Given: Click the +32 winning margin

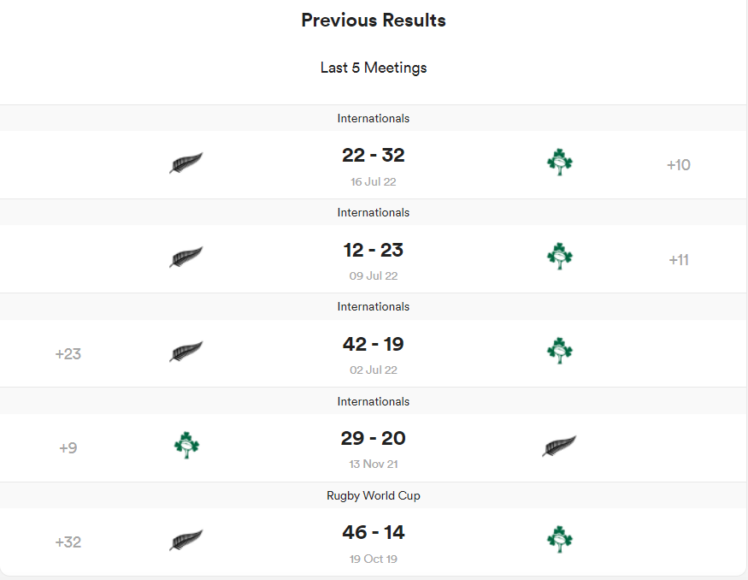Looking at the screenshot, I should [68, 542].
